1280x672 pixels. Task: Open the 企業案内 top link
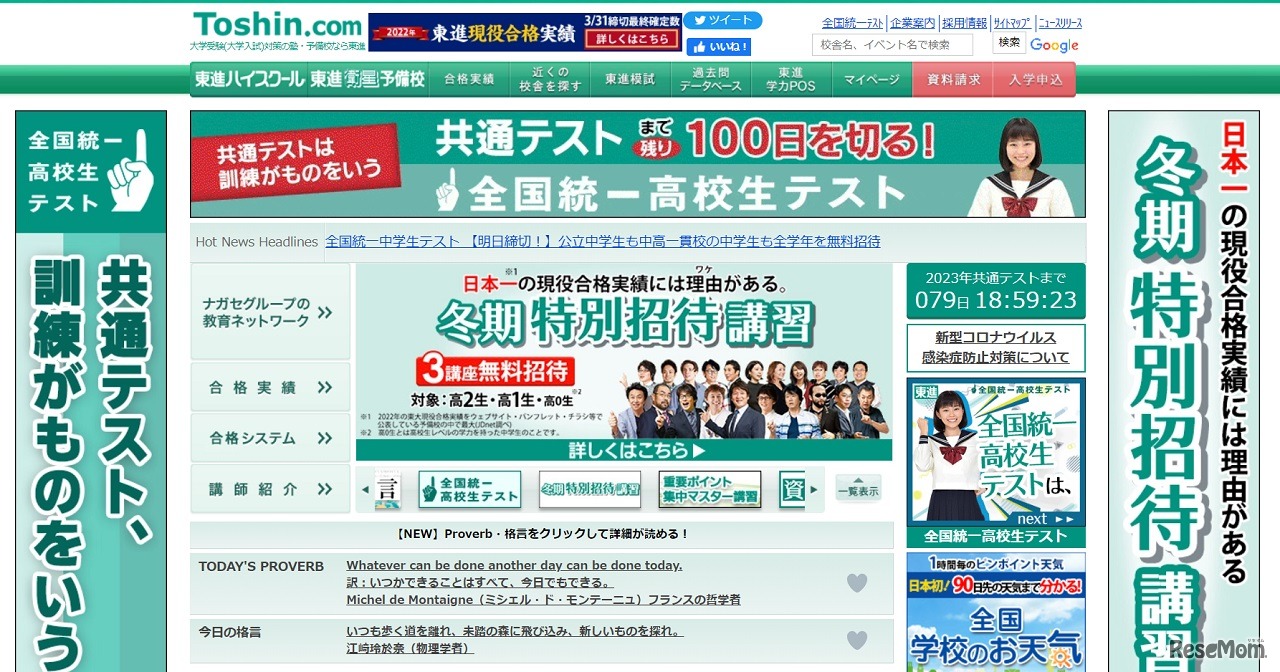[912, 23]
